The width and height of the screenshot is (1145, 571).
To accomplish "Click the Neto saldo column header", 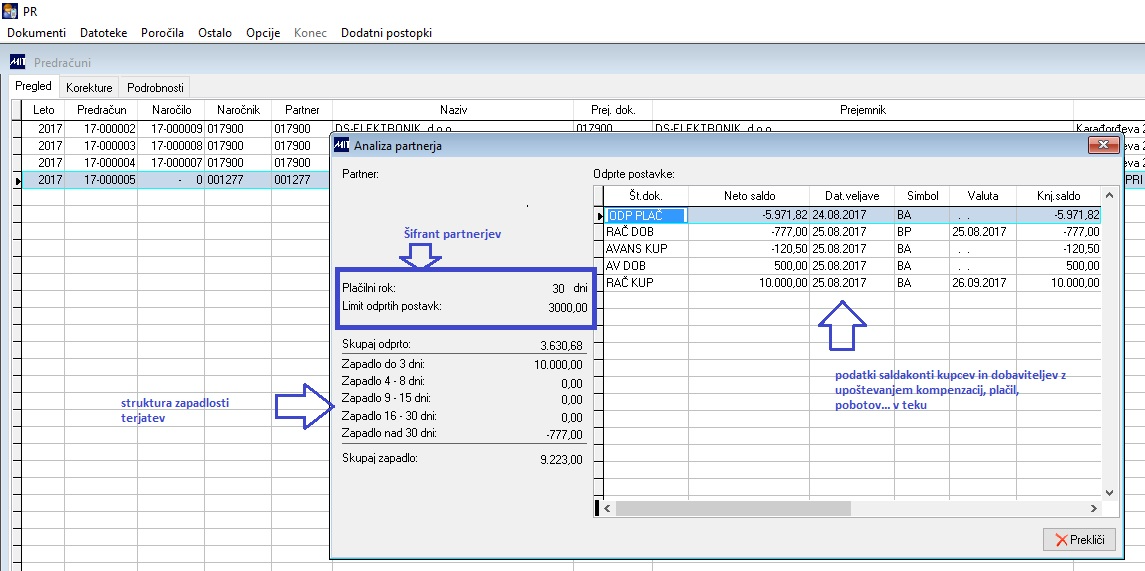I will click(750, 196).
